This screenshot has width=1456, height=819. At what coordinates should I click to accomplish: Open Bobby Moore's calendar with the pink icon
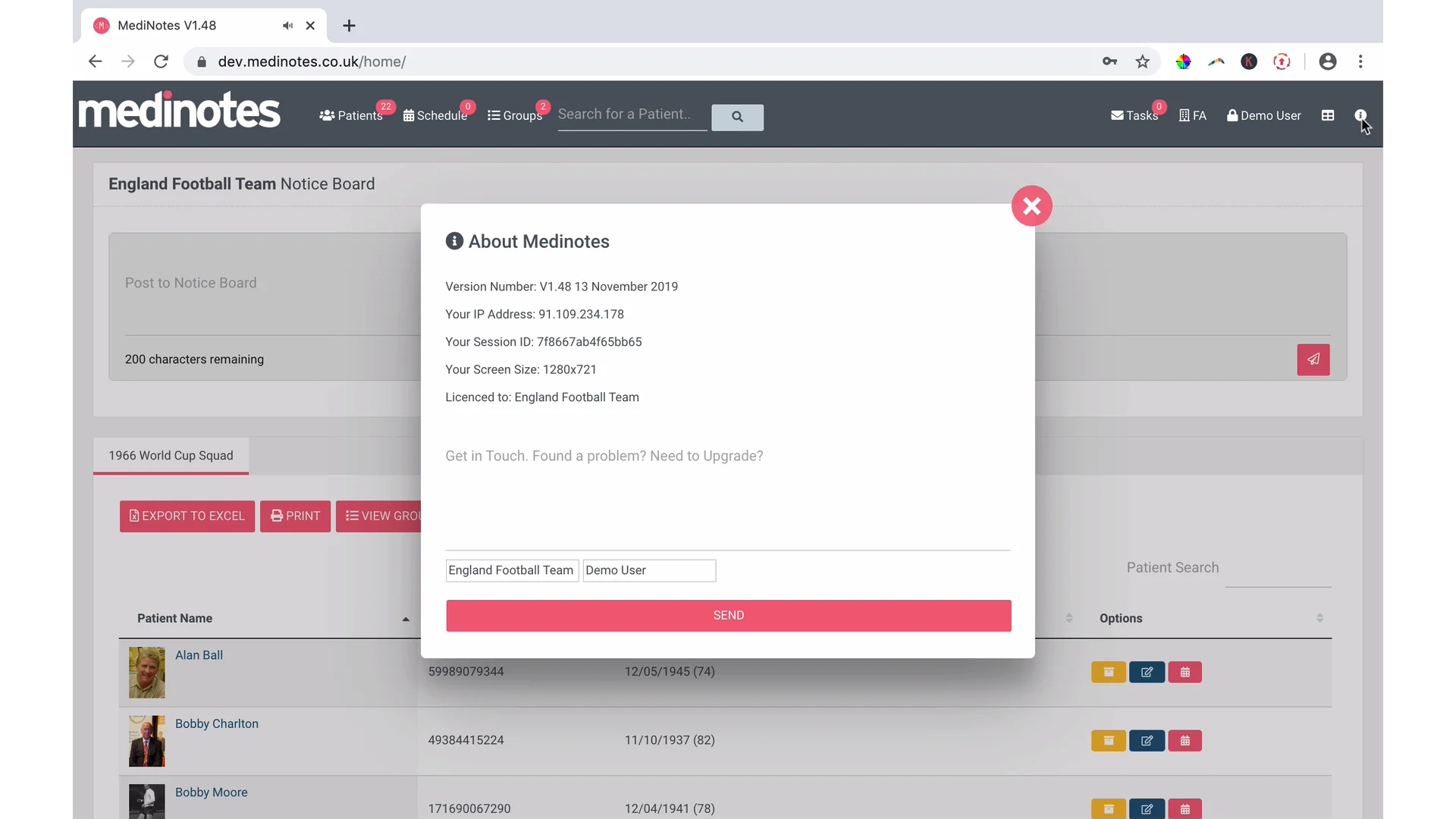(x=1185, y=808)
